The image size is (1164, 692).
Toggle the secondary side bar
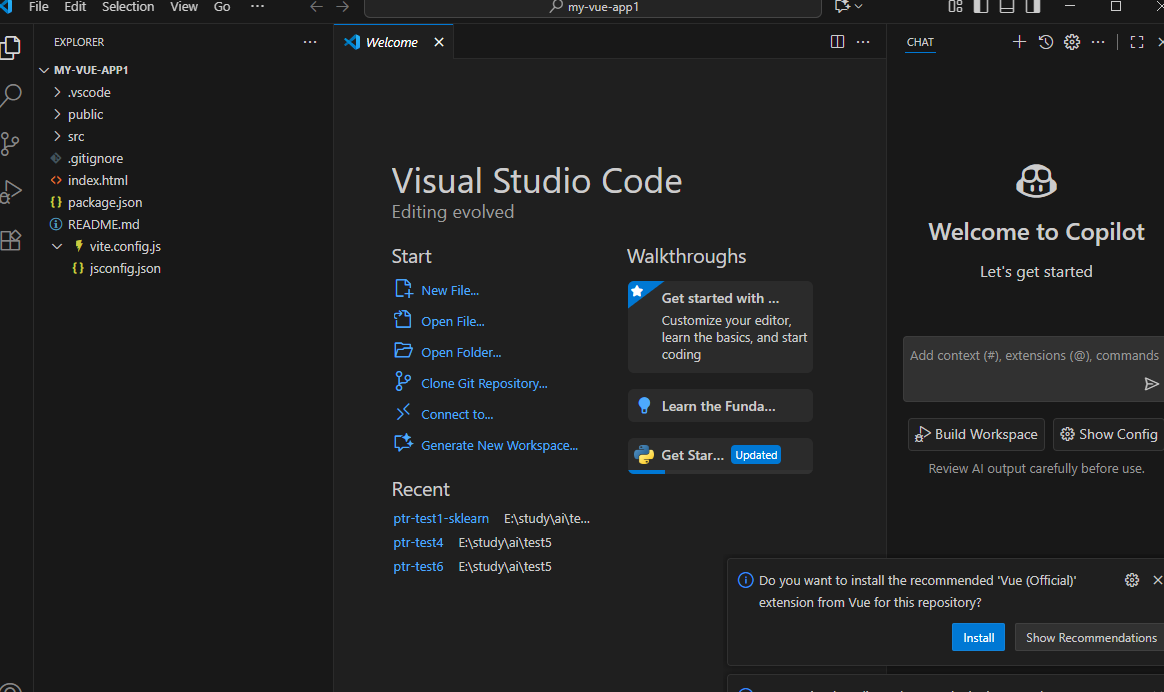click(x=1033, y=7)
